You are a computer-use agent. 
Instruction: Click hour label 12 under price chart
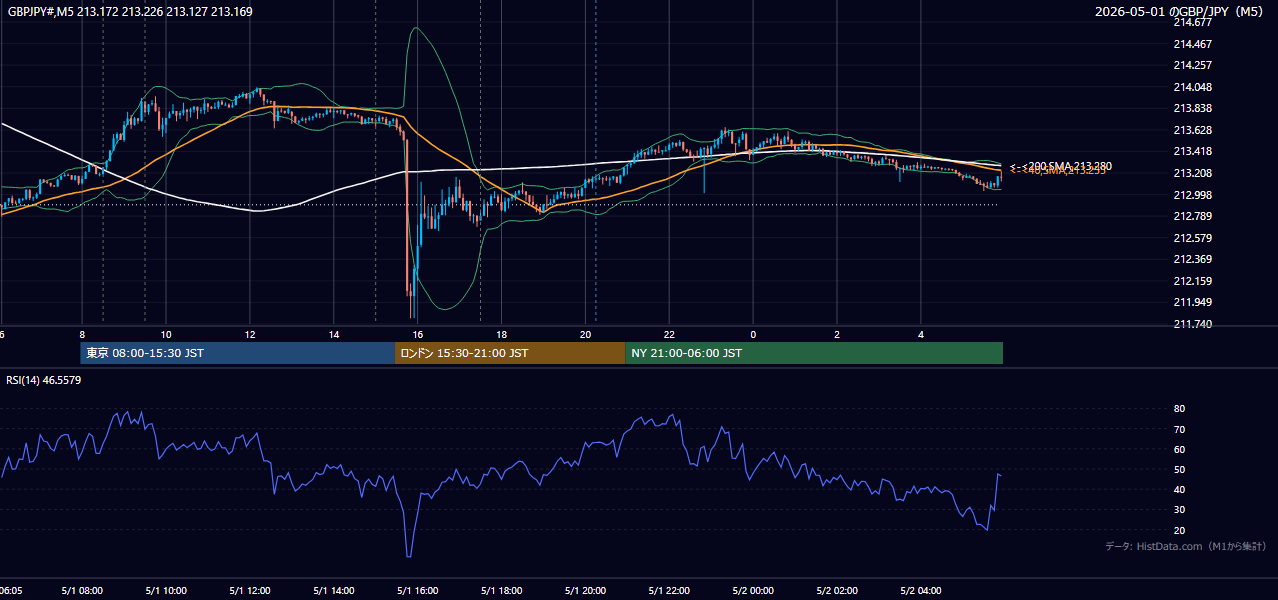[x=250, y=334]
